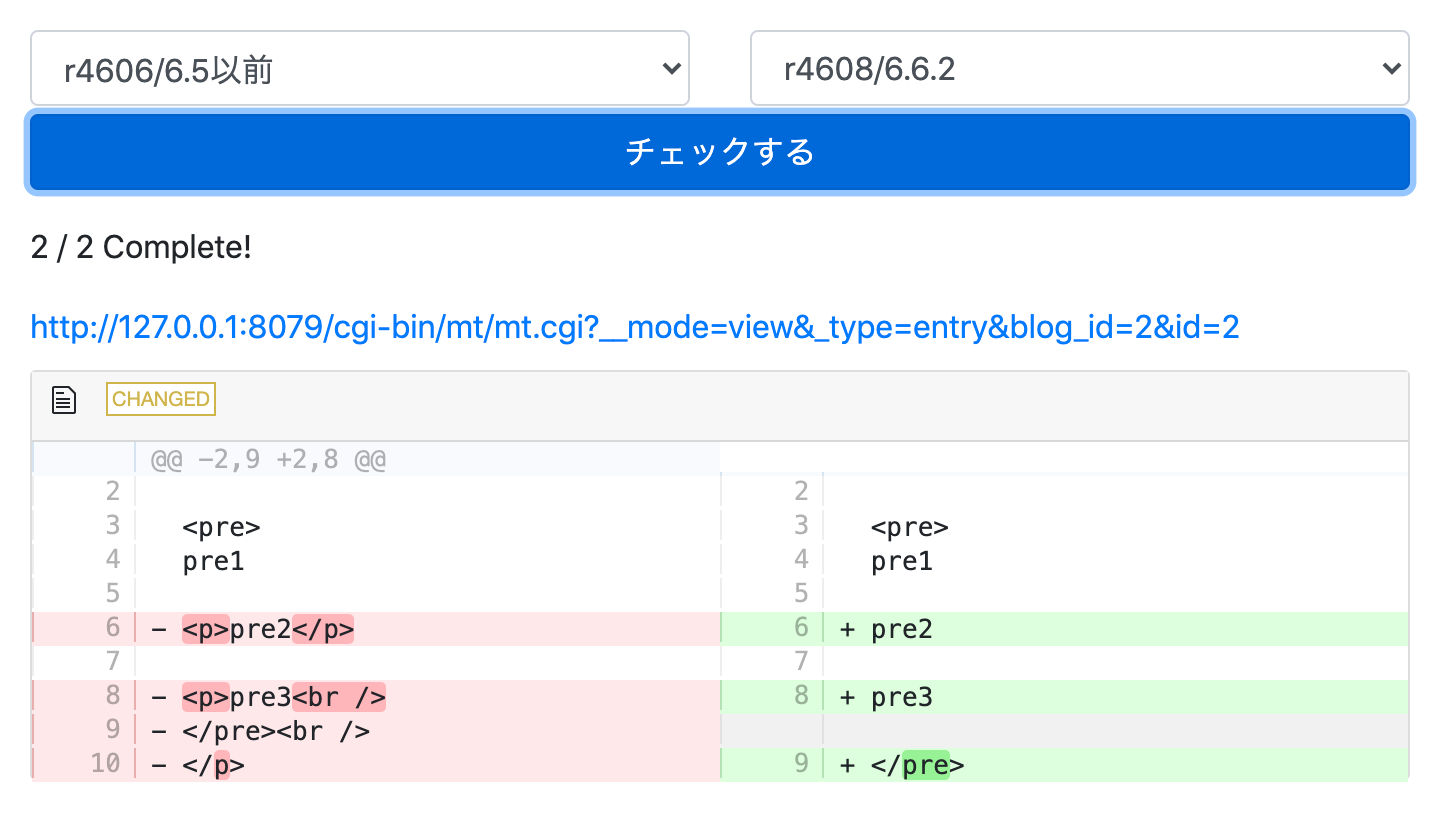Click the <pre> line at row 3 right pane
This screenshot has width=1442, height=824.
coord(910,526)
